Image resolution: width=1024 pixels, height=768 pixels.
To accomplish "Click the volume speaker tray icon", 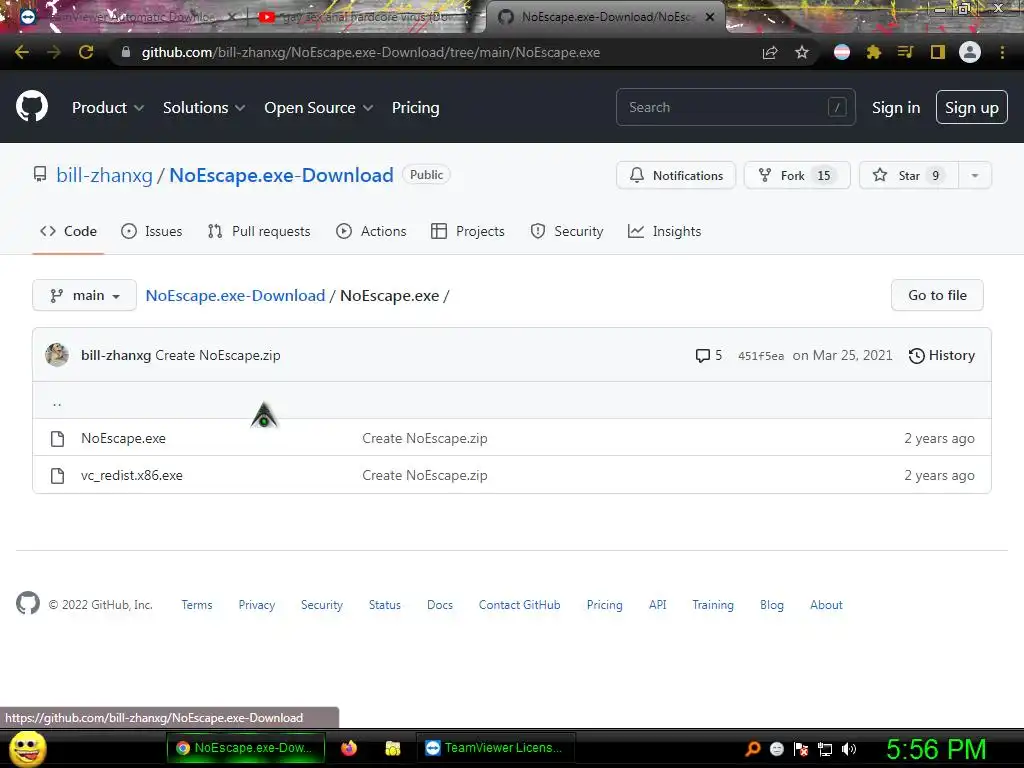I will point(848,749).
